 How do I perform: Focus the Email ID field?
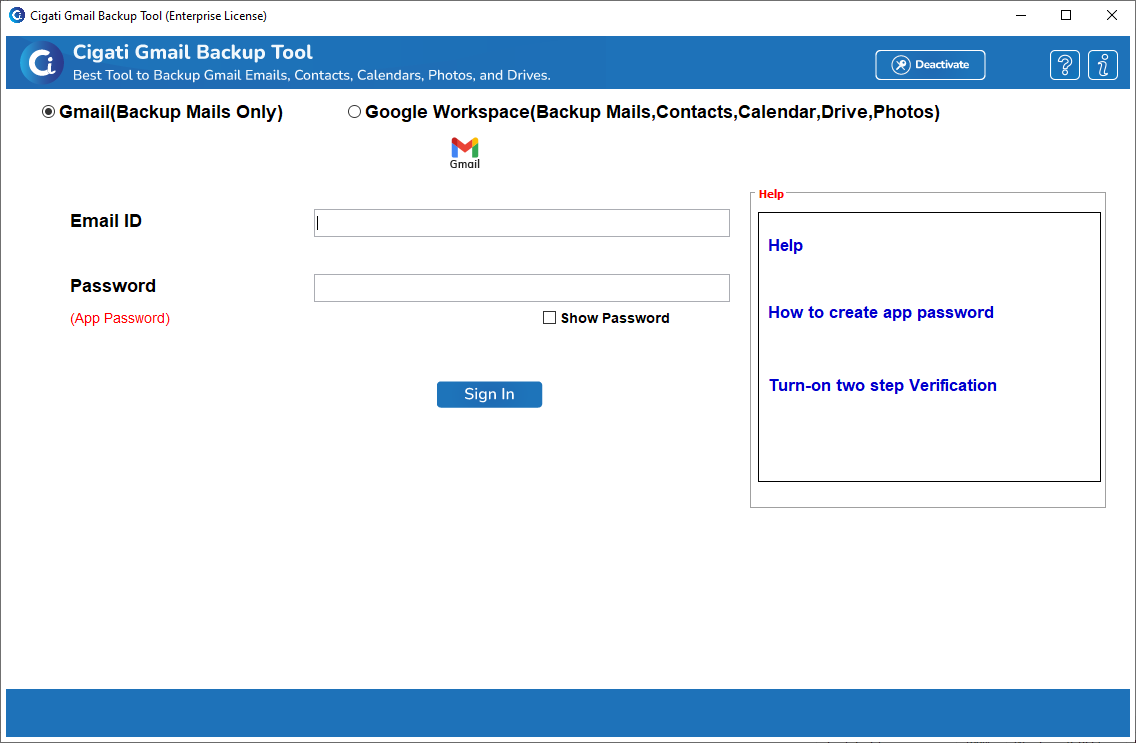[522, 223]
